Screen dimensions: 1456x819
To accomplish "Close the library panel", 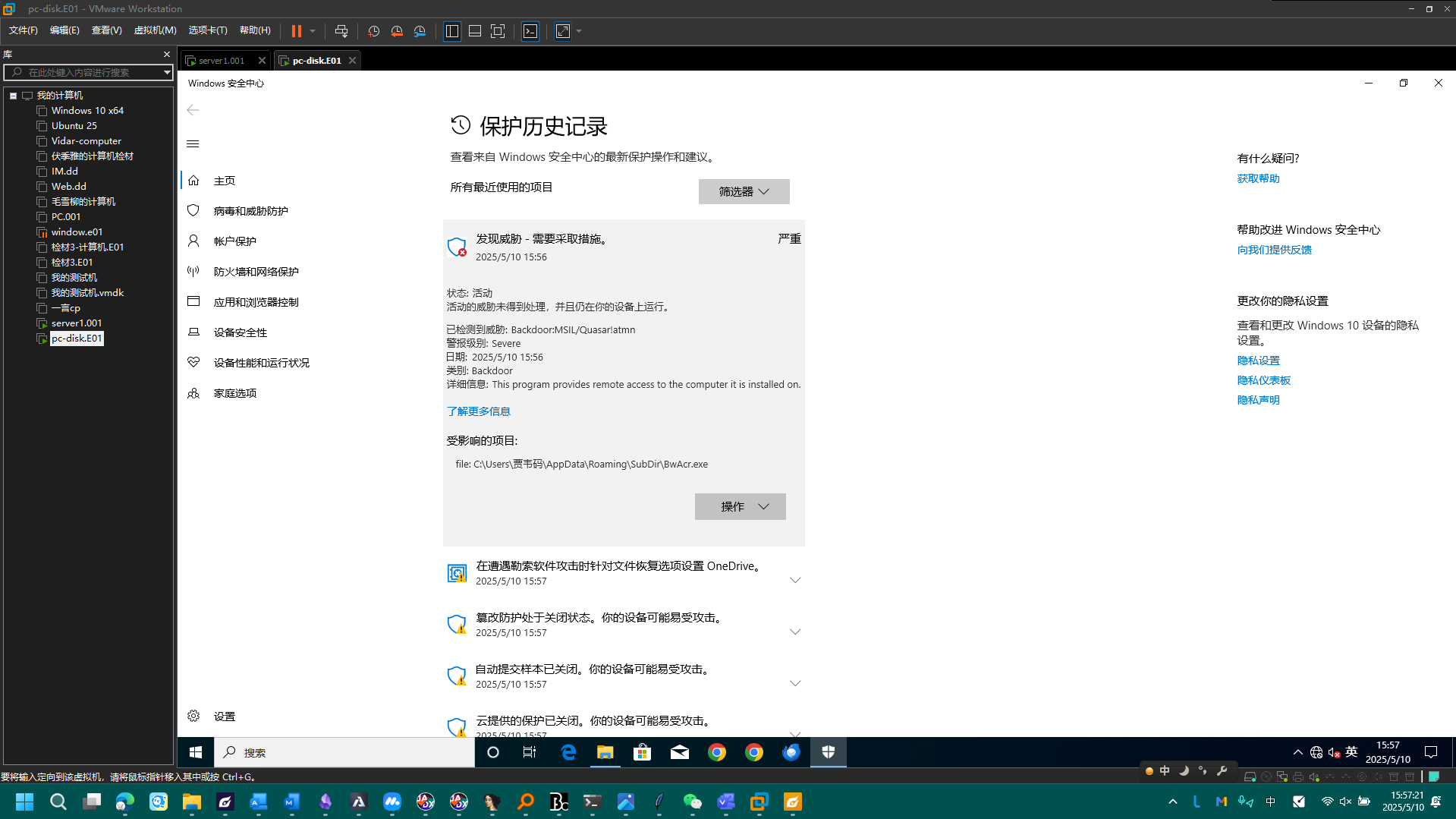I will pyautogui.click(x=167, y=55).
